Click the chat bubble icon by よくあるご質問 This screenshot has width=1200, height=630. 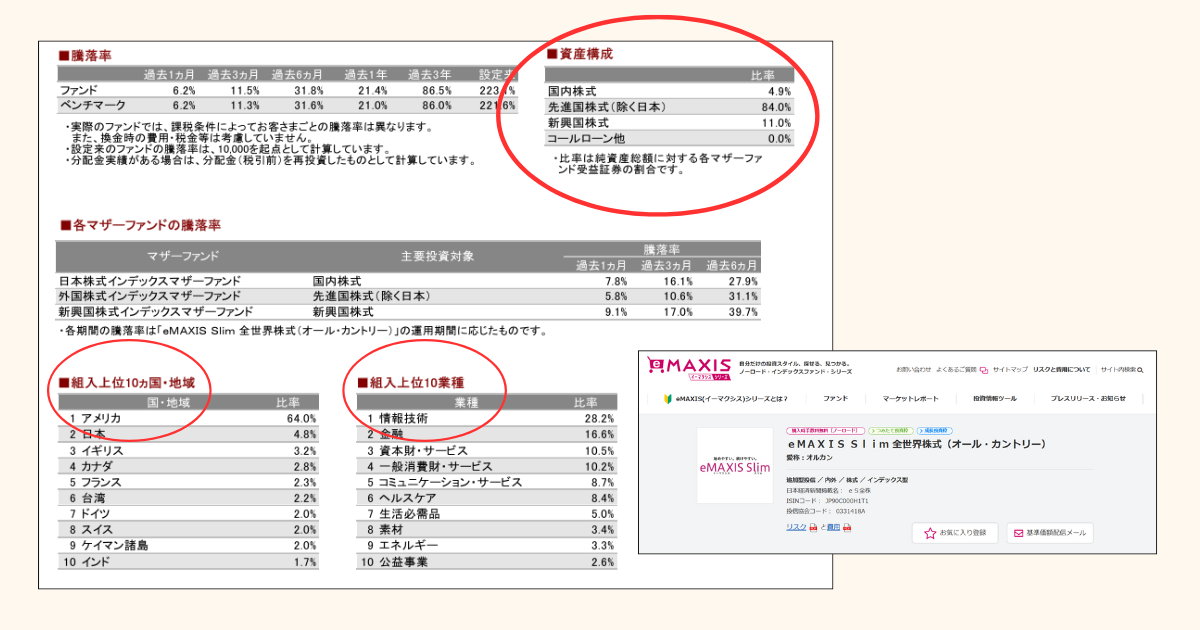pos(984,369)
